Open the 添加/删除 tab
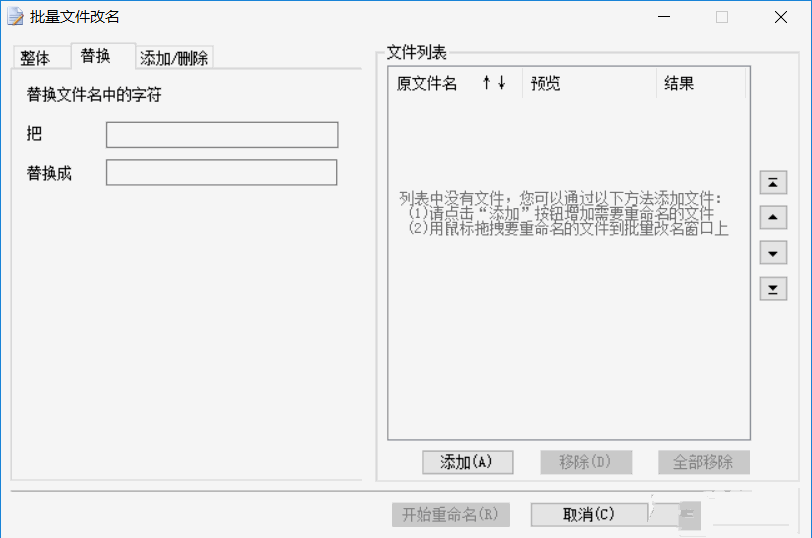 (174, 58)
